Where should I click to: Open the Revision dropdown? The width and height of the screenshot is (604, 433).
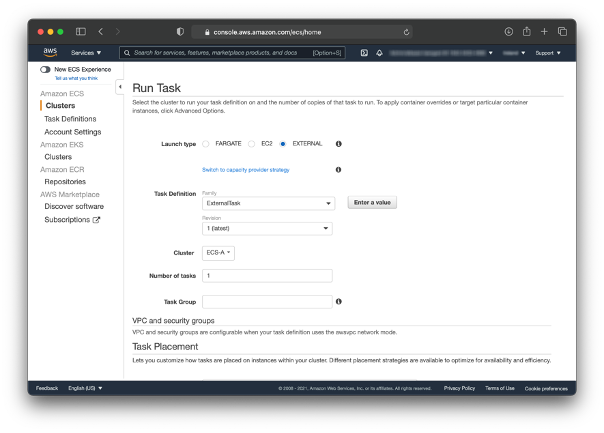[x=267, y=228]
